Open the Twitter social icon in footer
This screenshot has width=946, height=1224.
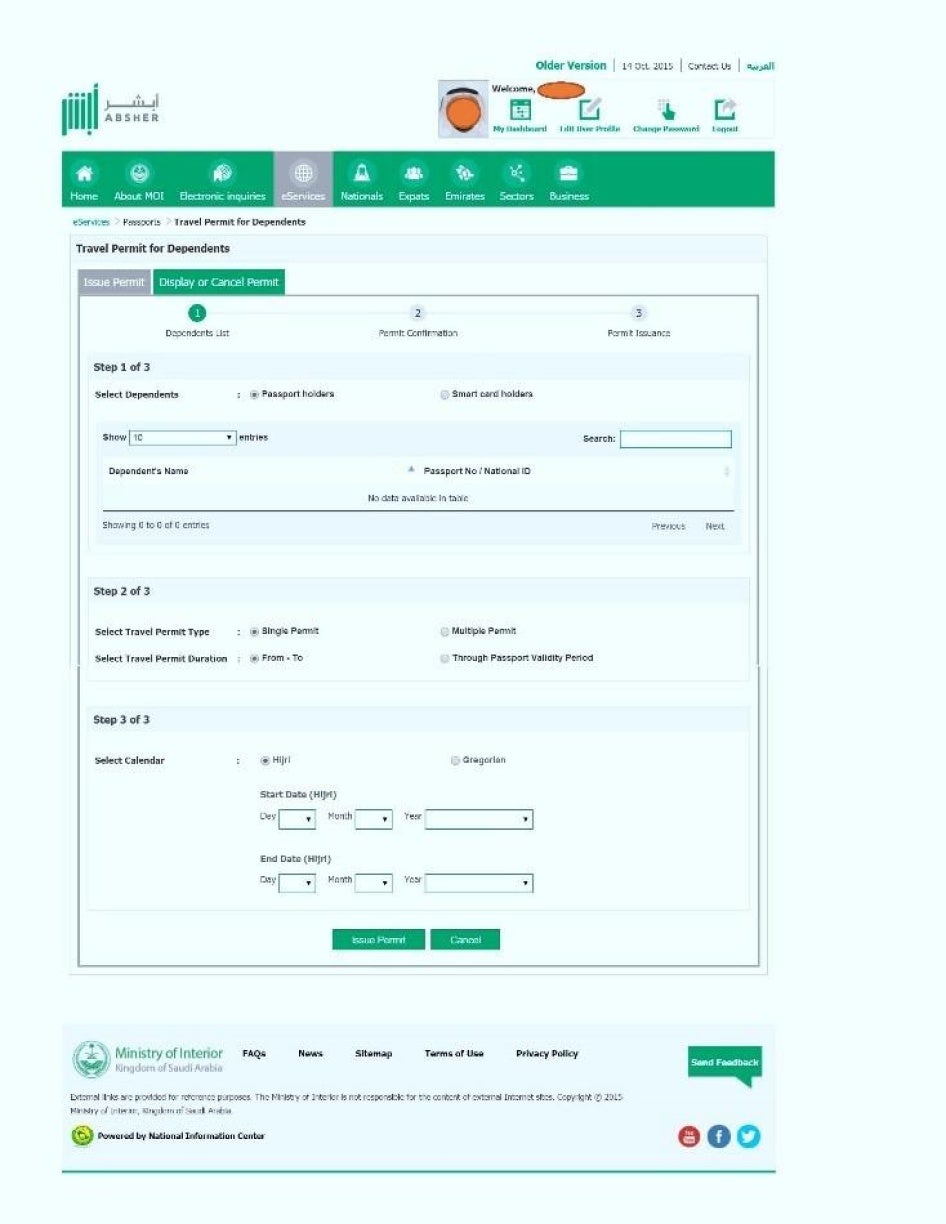748,1136
